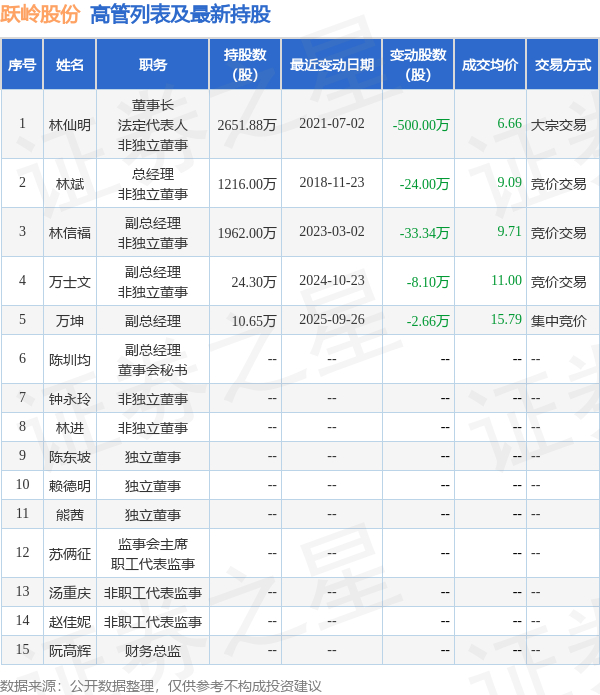This screenshot has width=600, height=695.
Task: Click the 变动股数(股) column header
Action: point(418,65)
